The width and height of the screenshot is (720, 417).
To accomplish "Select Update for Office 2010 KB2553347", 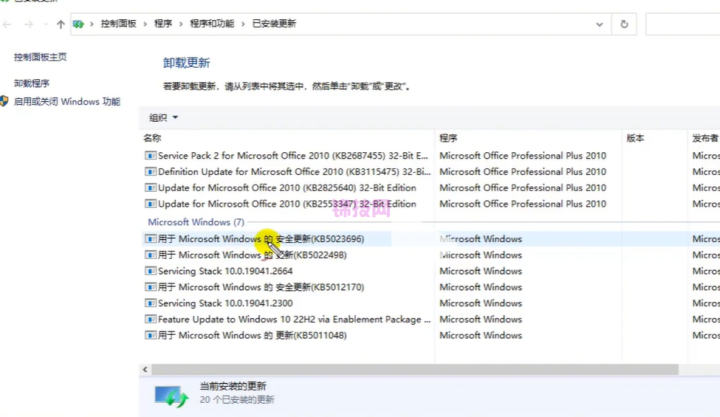I will click(287, 204).
